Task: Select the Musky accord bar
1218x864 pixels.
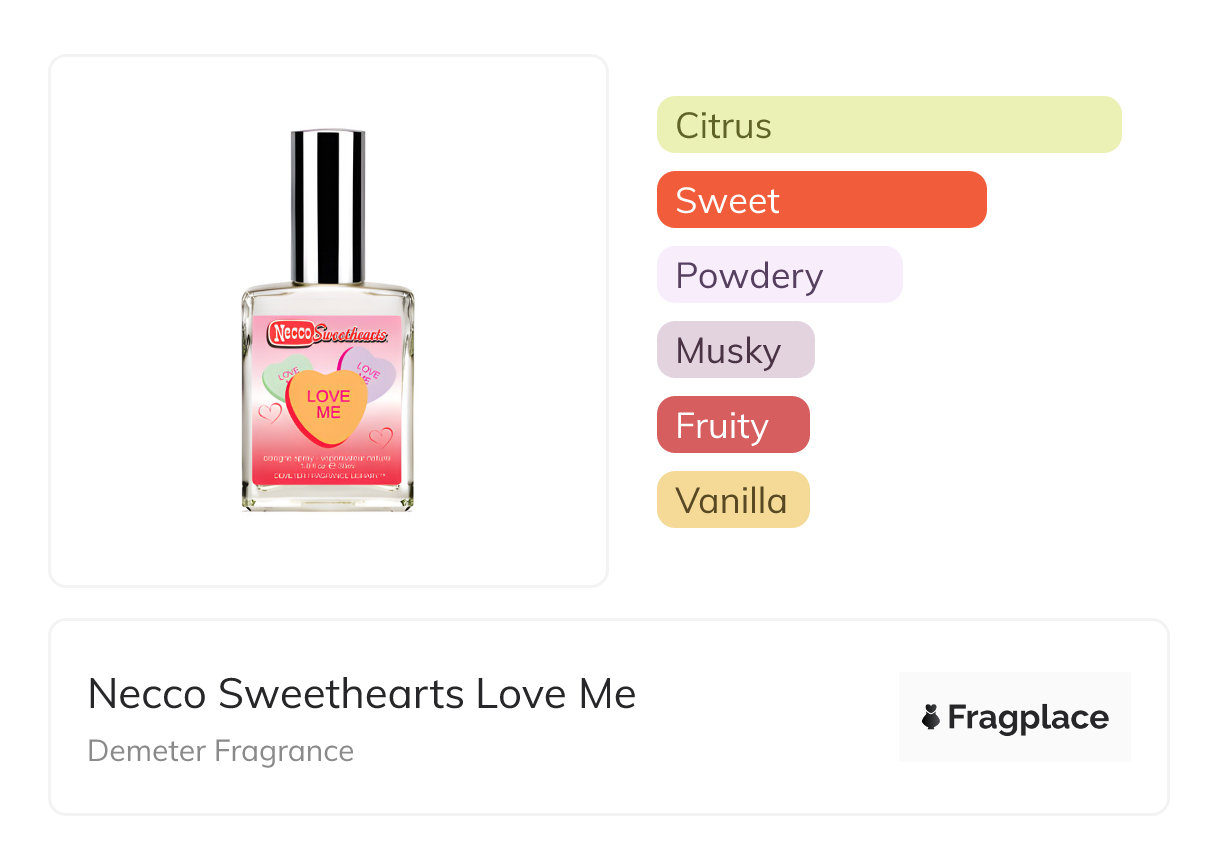Action: (x=735, y=350)
